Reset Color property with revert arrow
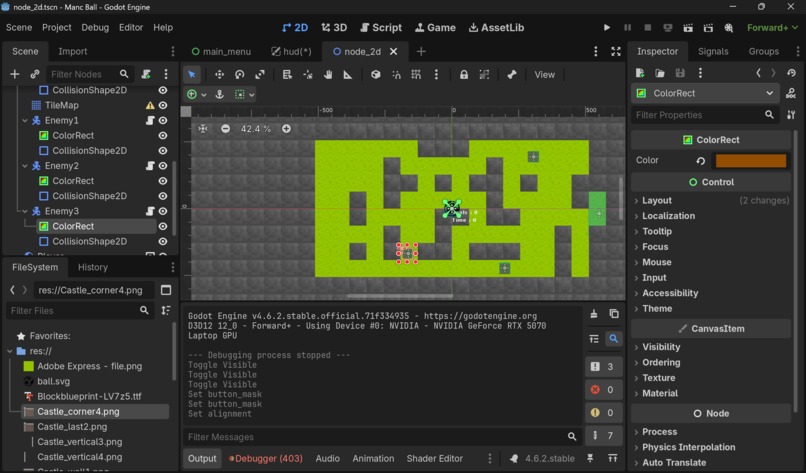806x473 pixels. (x=700, y=160)
